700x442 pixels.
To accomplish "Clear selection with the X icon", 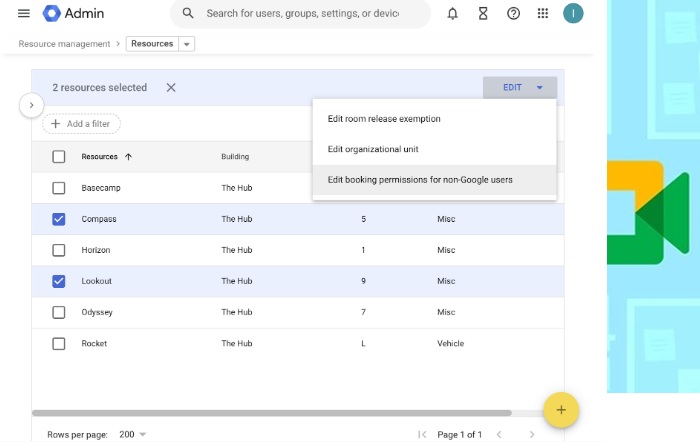I will click(171, 88).
